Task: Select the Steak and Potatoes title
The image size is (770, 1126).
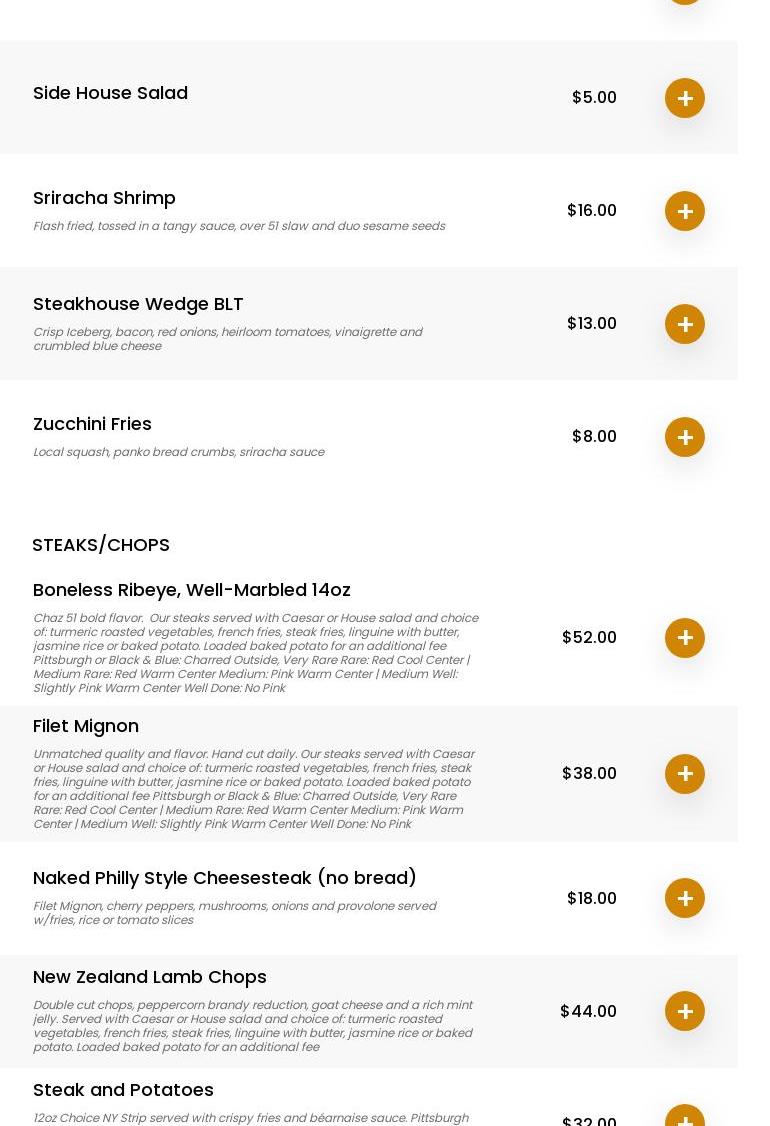Action: tap(123, 1089)
